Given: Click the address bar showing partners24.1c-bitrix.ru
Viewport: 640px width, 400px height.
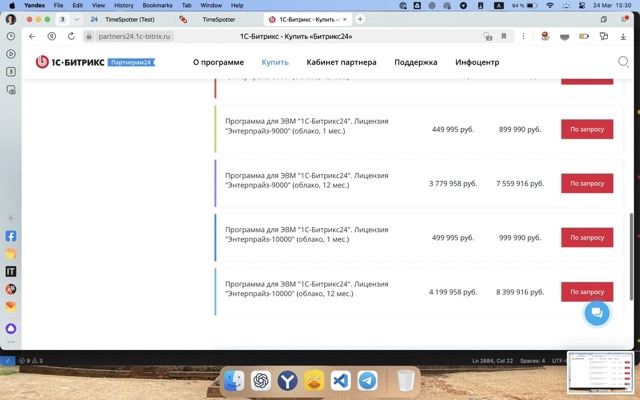Looking at the screenshot, I should pos(135,36).
